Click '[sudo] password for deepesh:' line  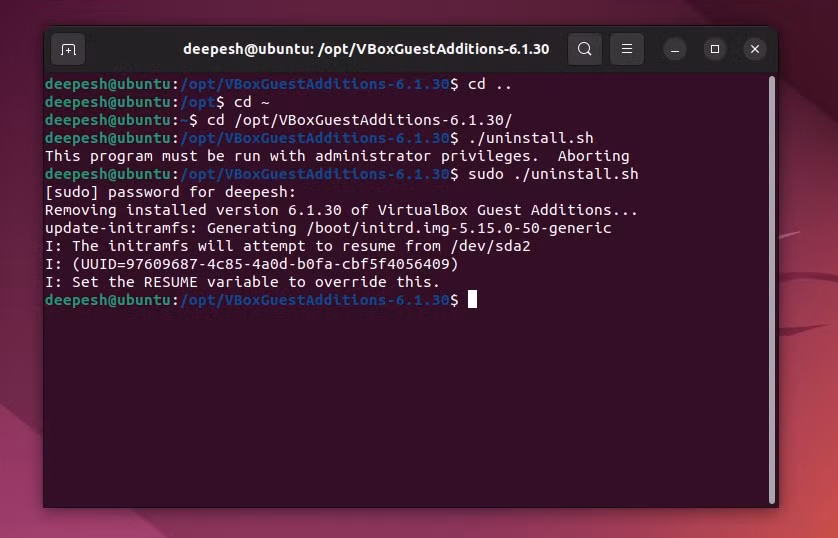(170, 192)
